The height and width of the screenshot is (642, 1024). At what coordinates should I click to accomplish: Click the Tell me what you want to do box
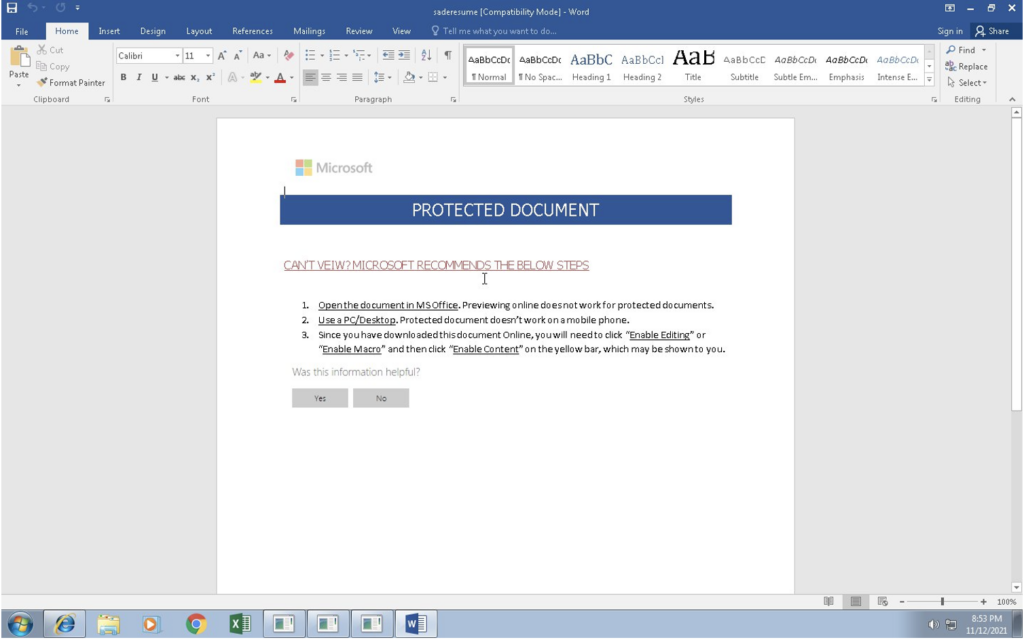(494, 31)
